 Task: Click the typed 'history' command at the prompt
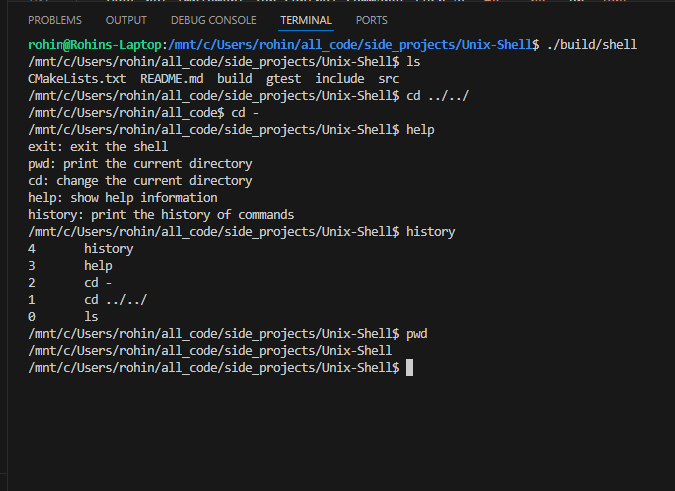pos(430,232)
